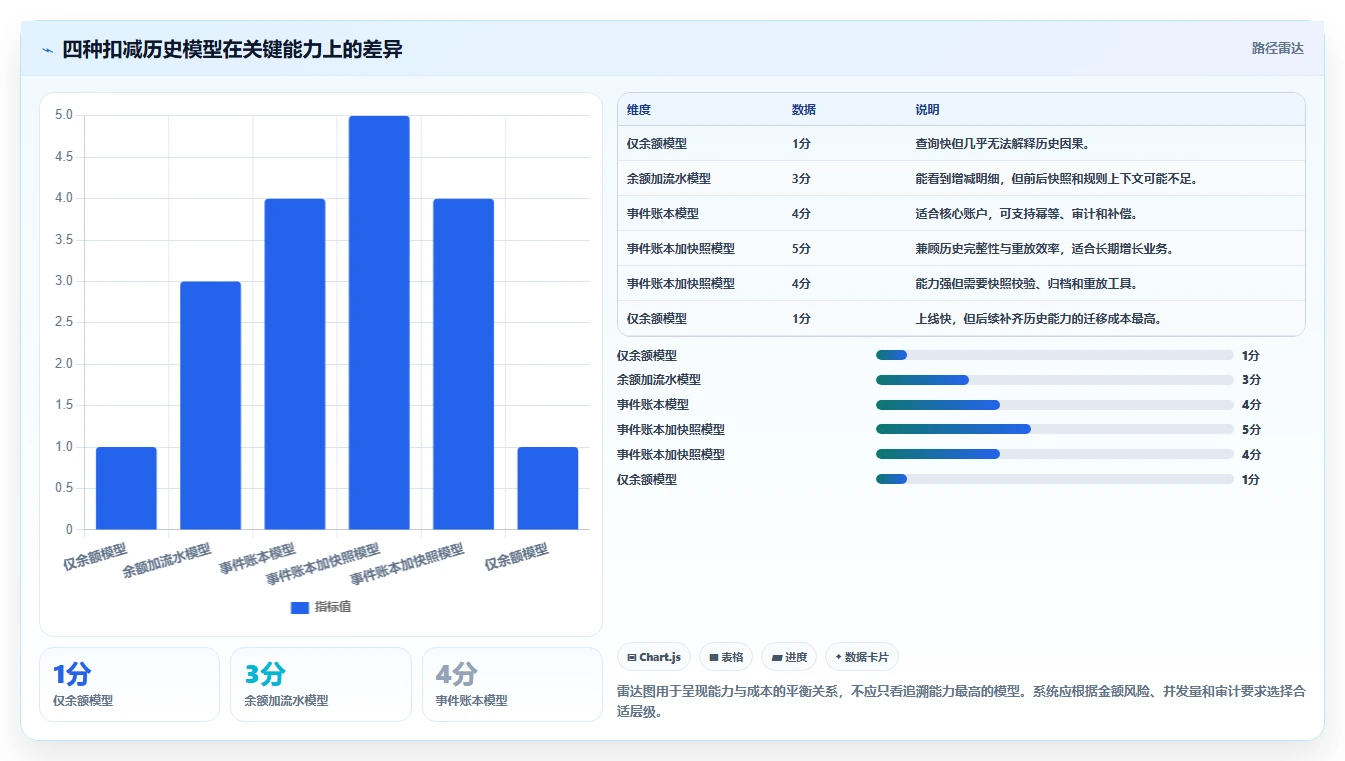This screenshot has height=761, width=1345.
Task: Click the tallest chart bar reaching 5.0
Action: [379, 322]
